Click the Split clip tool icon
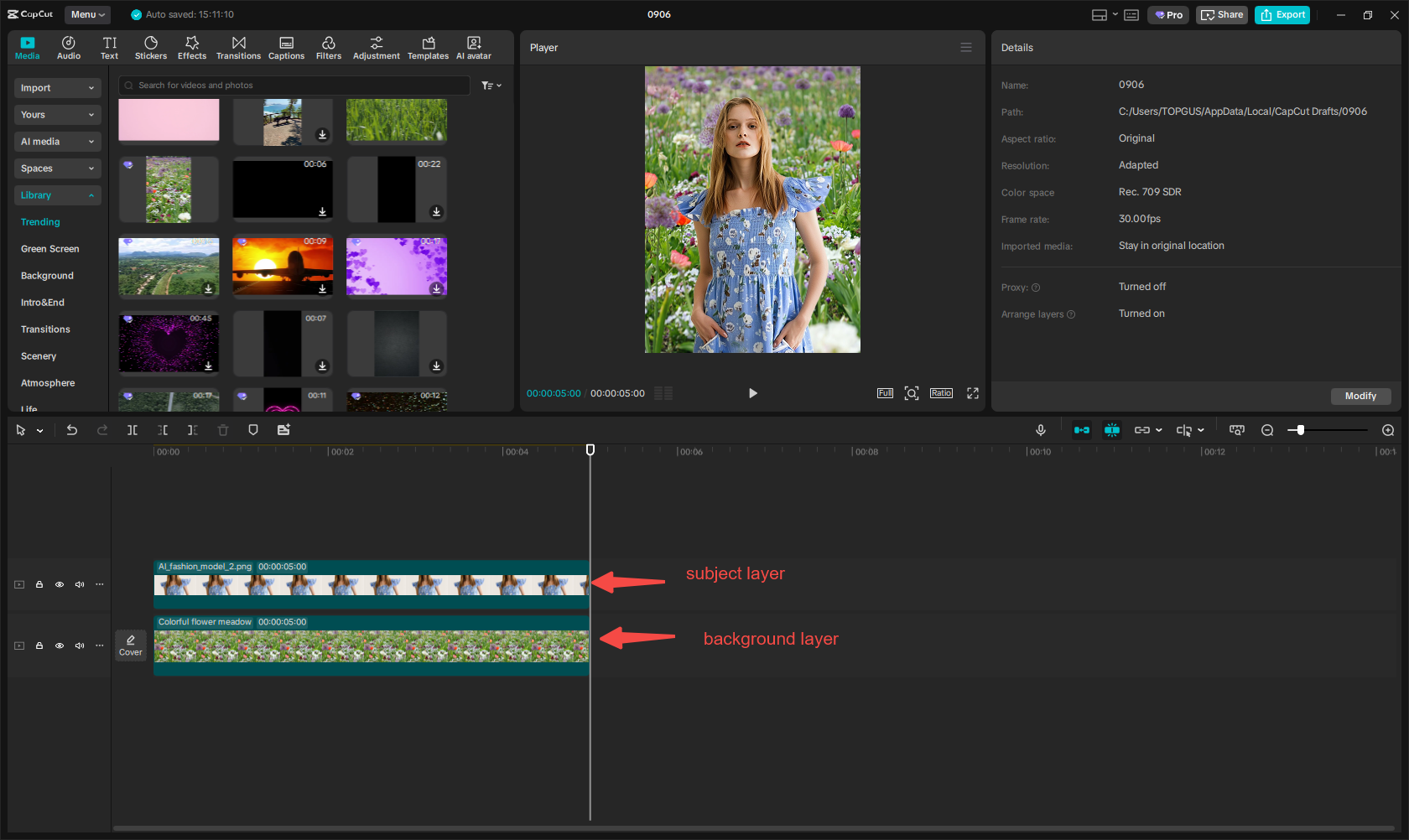 tap(133, 430)
